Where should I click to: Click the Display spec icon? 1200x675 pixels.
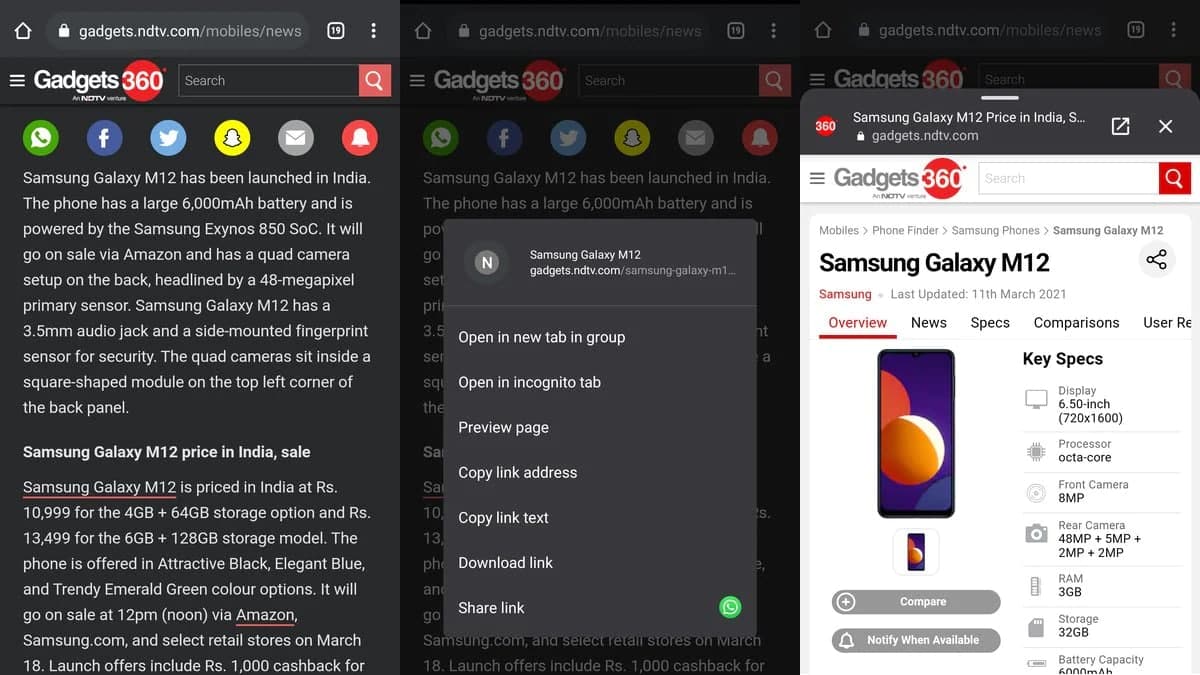[1036, 400]
